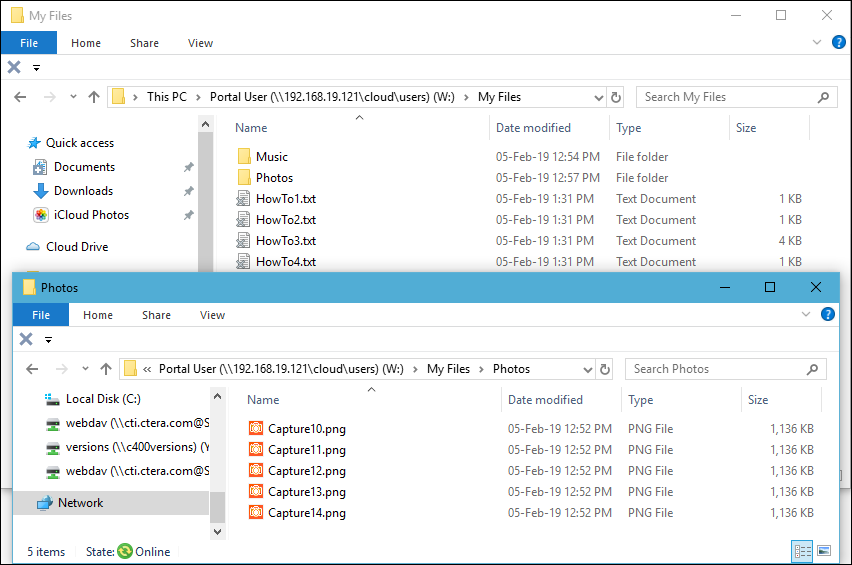Go back in My Files window
The height and width of the screenshot is (565, 852).
(x=20, y=97)
